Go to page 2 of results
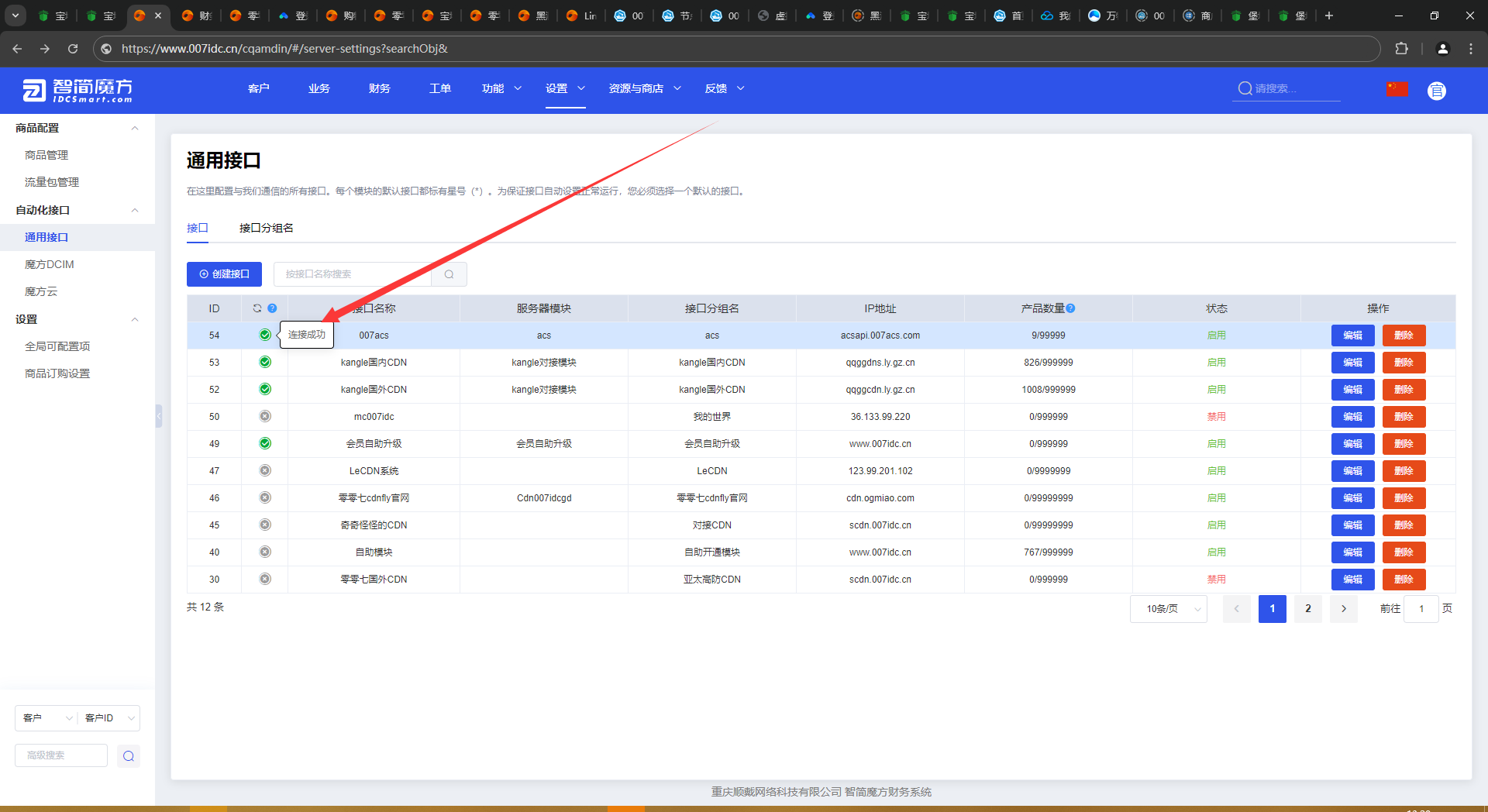The height and width of the screenshot is (812, 1488). point(1308,609)
